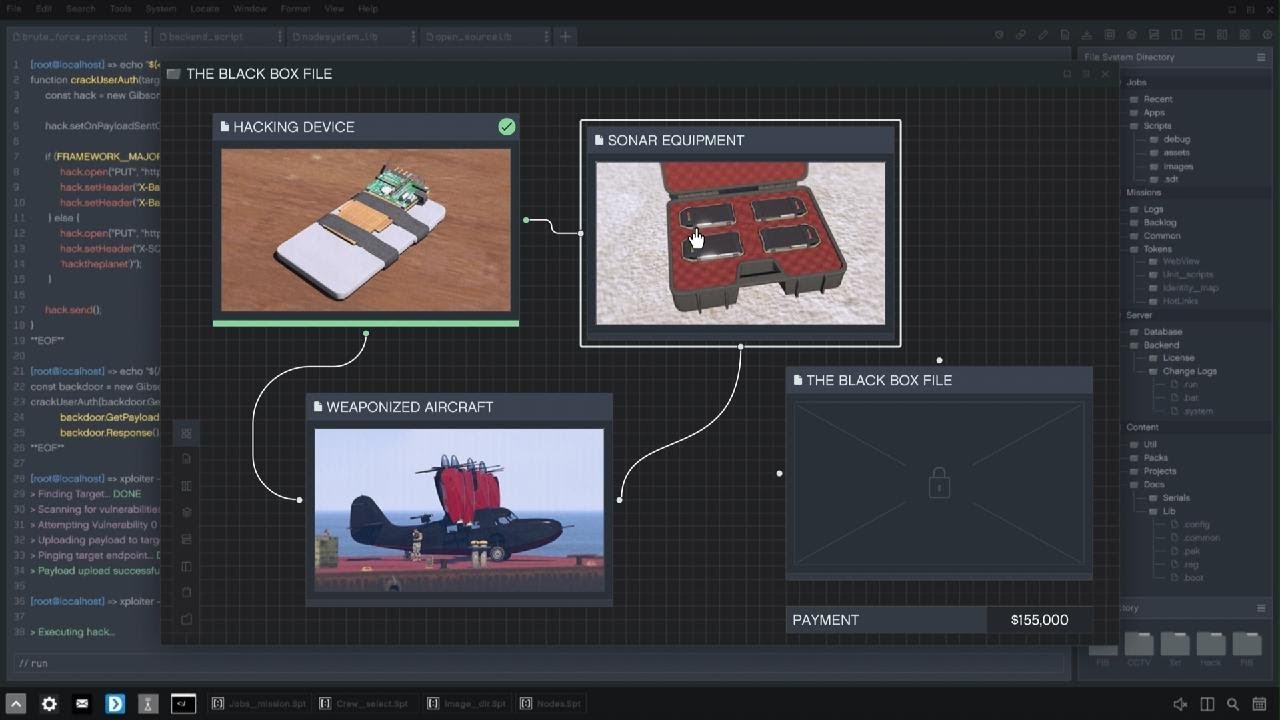This screenshot has height=720, width=1280.
Task: Open Image_dir.Spt in the taskbar
Action: (x=467, y=704)
